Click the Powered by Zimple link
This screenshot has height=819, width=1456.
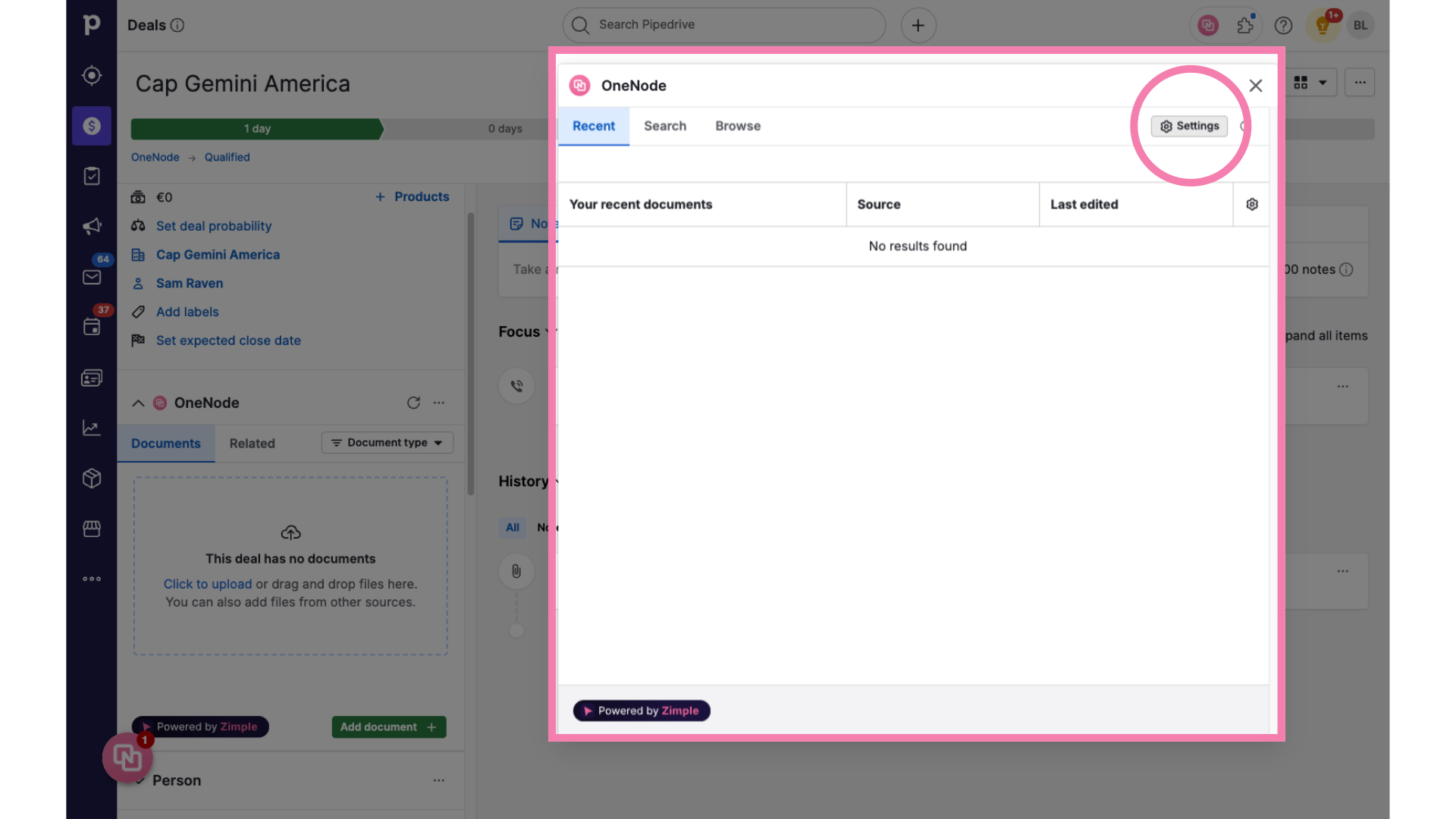pyautogui.click(x=641, y=710)
